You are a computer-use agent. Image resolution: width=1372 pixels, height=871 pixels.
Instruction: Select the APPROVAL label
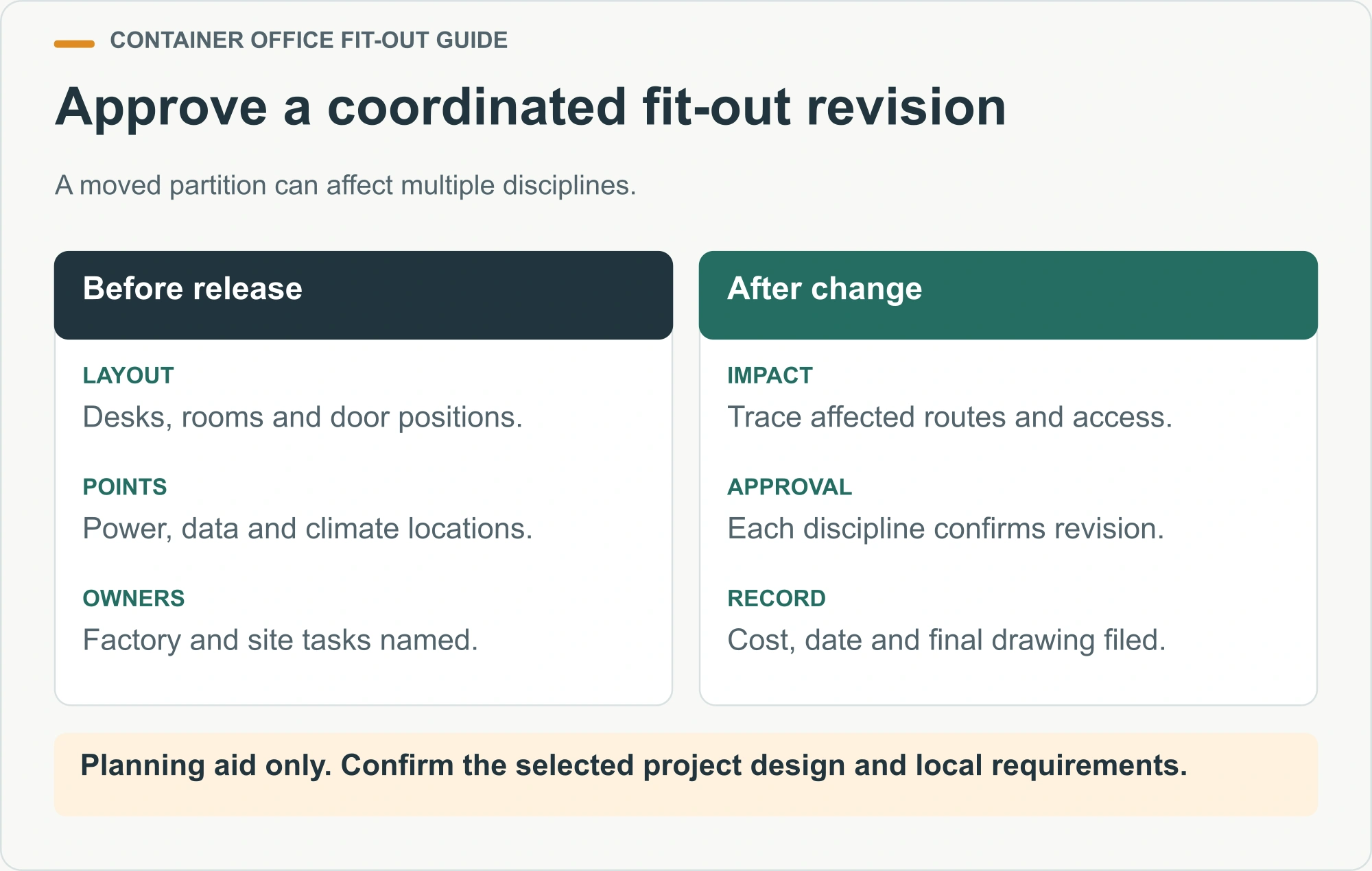tap(790, 487)
